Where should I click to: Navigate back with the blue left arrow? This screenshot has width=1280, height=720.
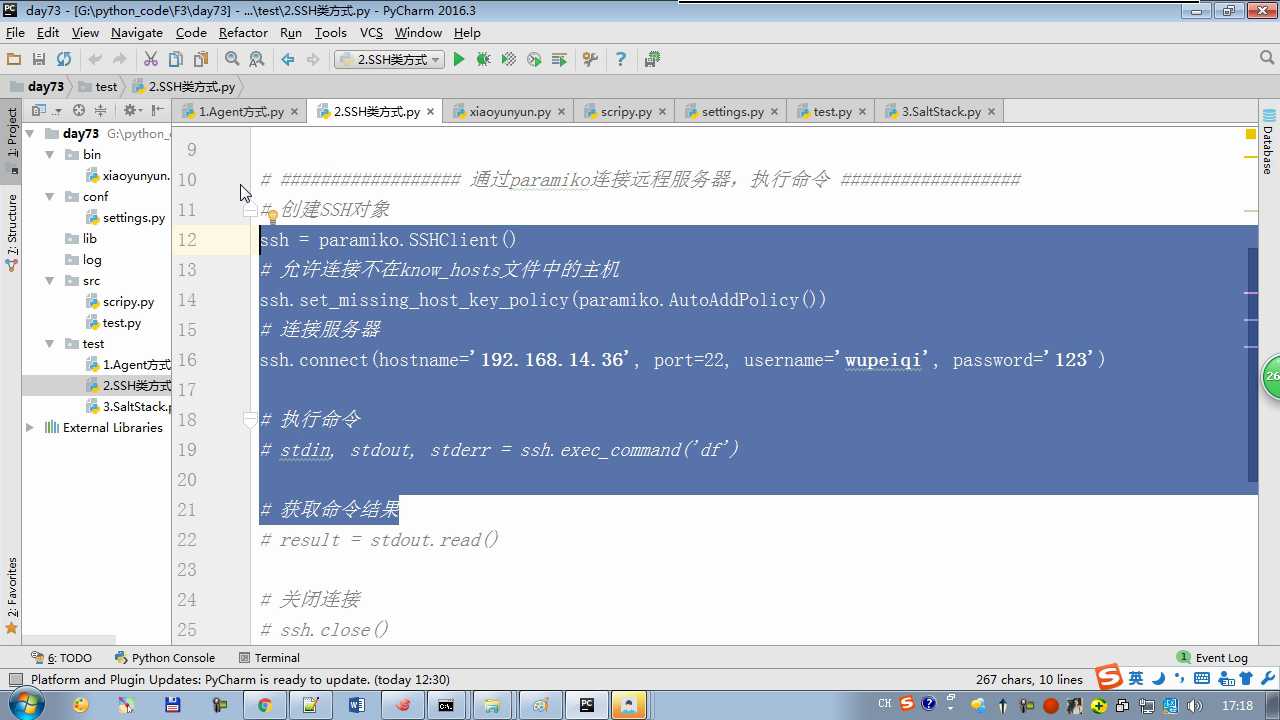click(x=288, y=60)
